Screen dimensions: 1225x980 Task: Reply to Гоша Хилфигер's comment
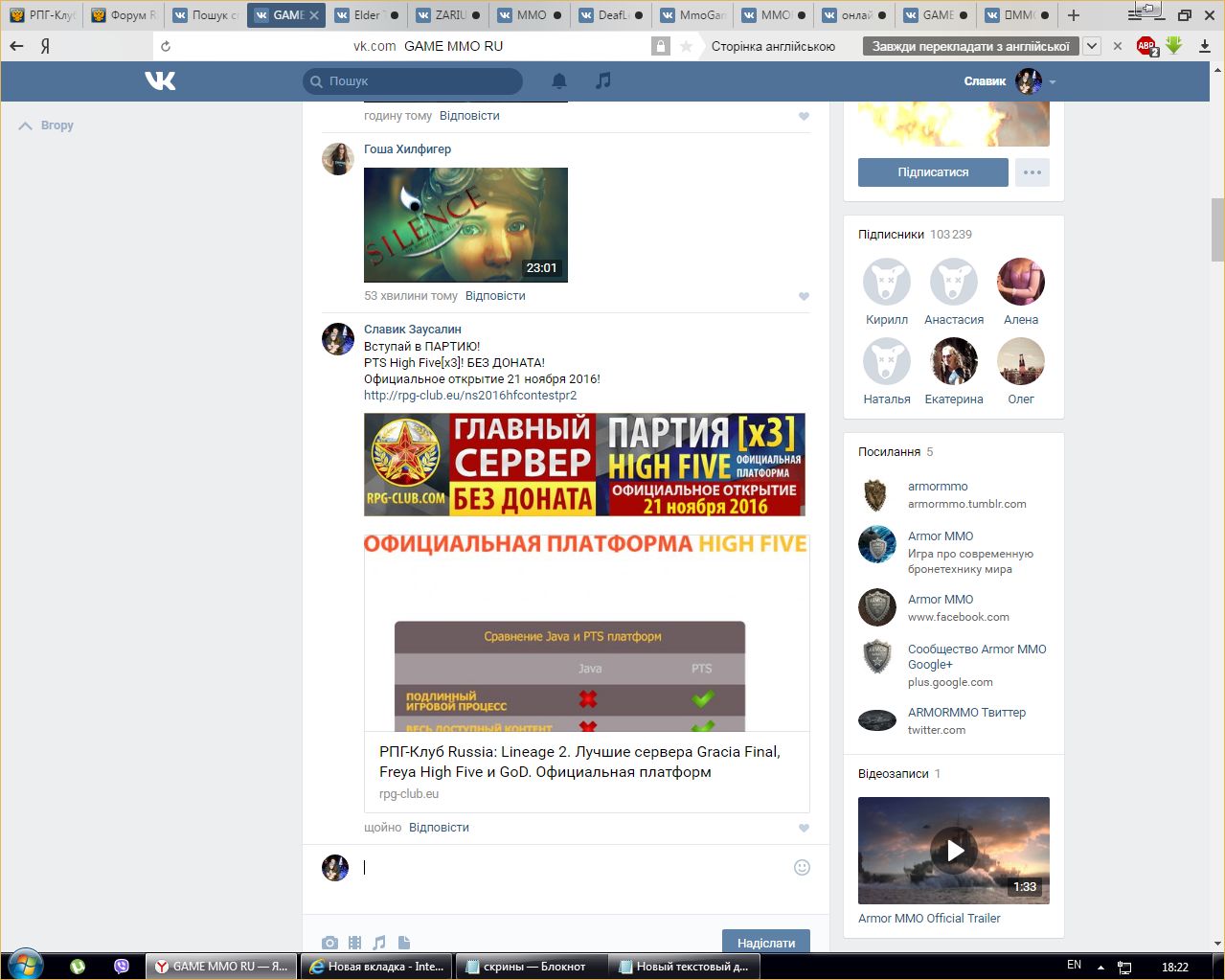pyautogui.click(x=495, y=296)
